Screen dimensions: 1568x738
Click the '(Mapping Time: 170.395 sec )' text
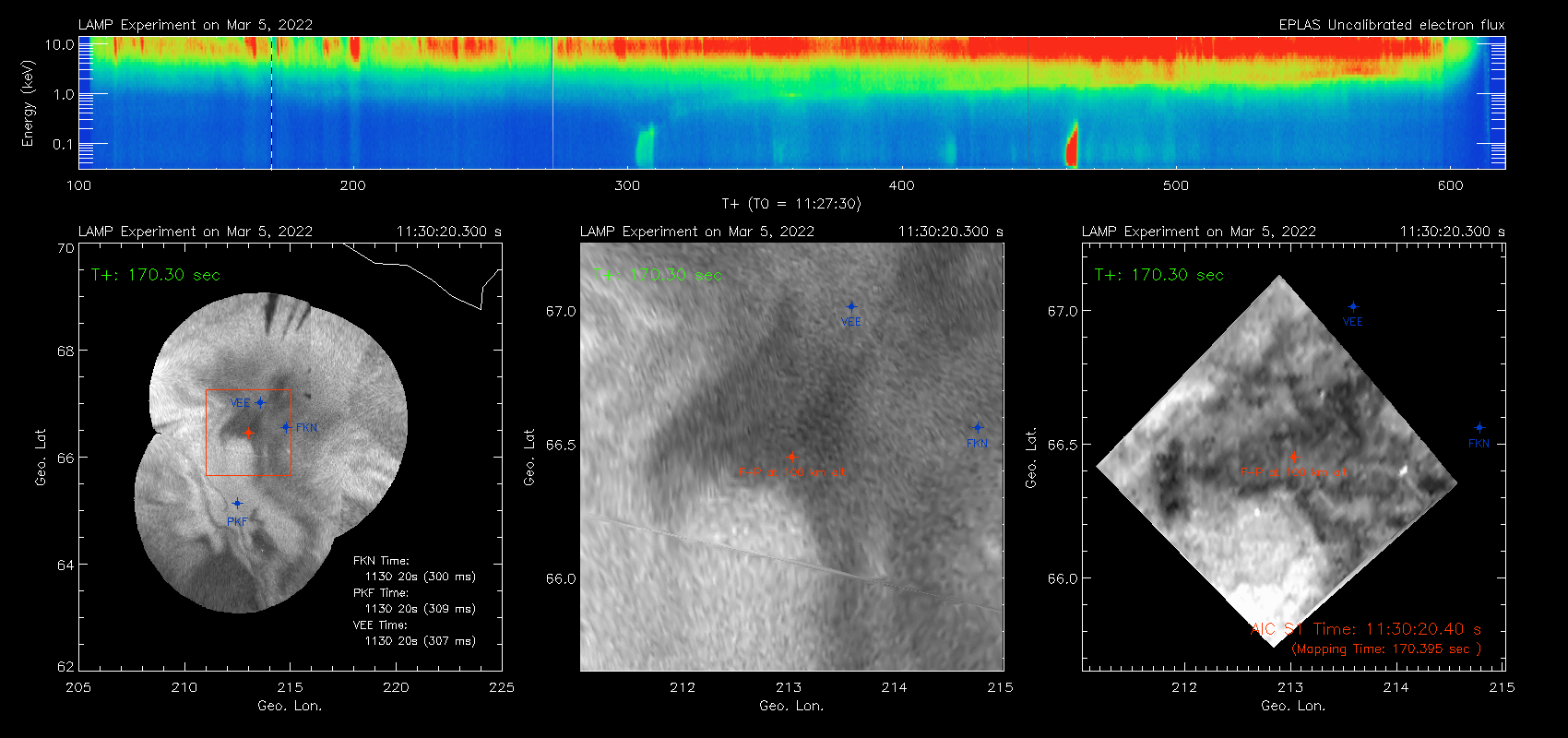click(x=1386, y=649)
